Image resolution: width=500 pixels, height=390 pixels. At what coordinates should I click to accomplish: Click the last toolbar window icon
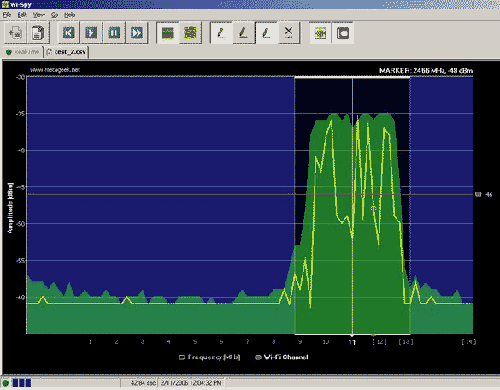(343, 33)
